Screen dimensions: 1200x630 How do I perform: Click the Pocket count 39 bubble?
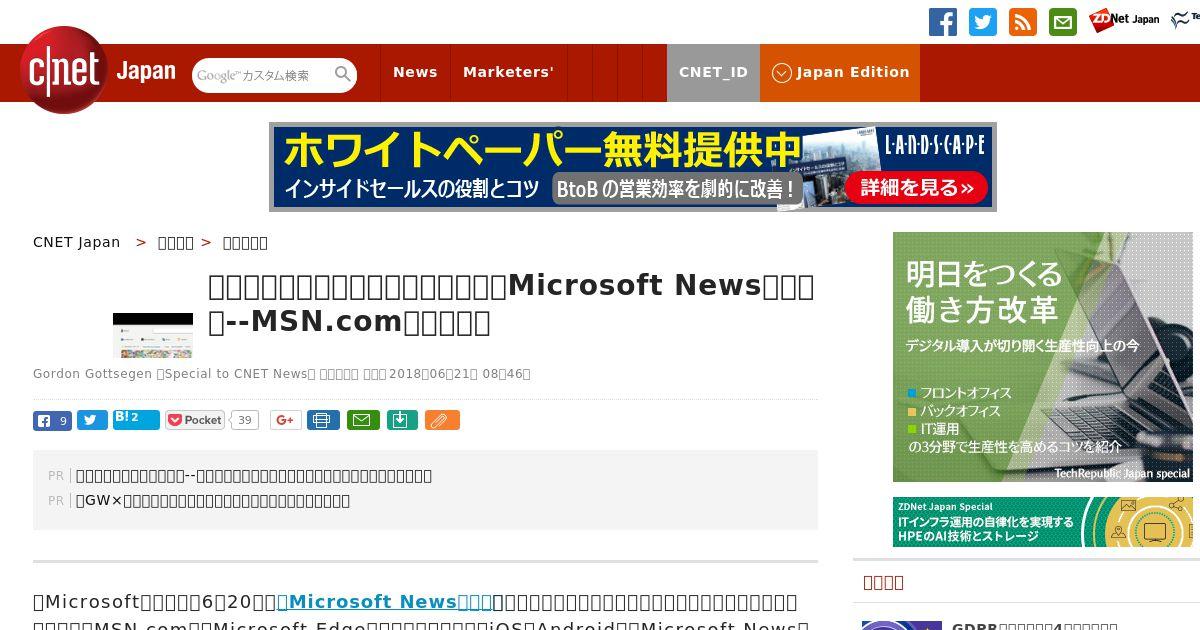tap(245, 420)
